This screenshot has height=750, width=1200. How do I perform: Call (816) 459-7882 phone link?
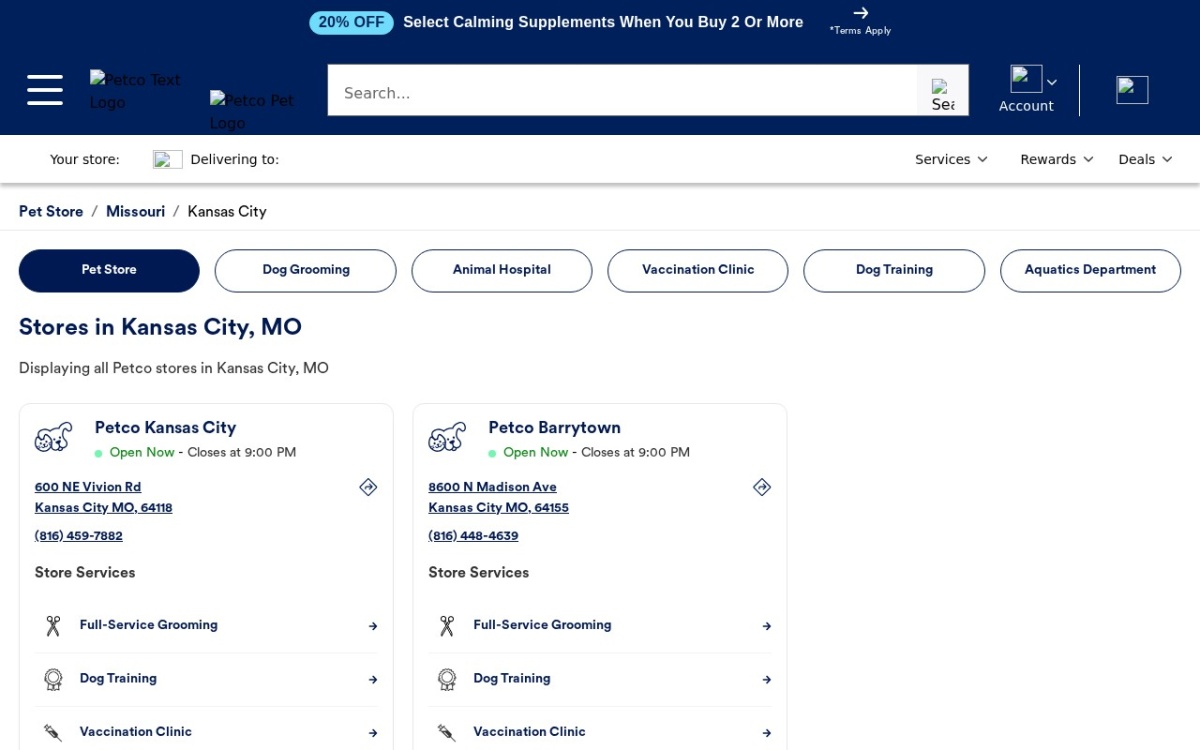79,536
